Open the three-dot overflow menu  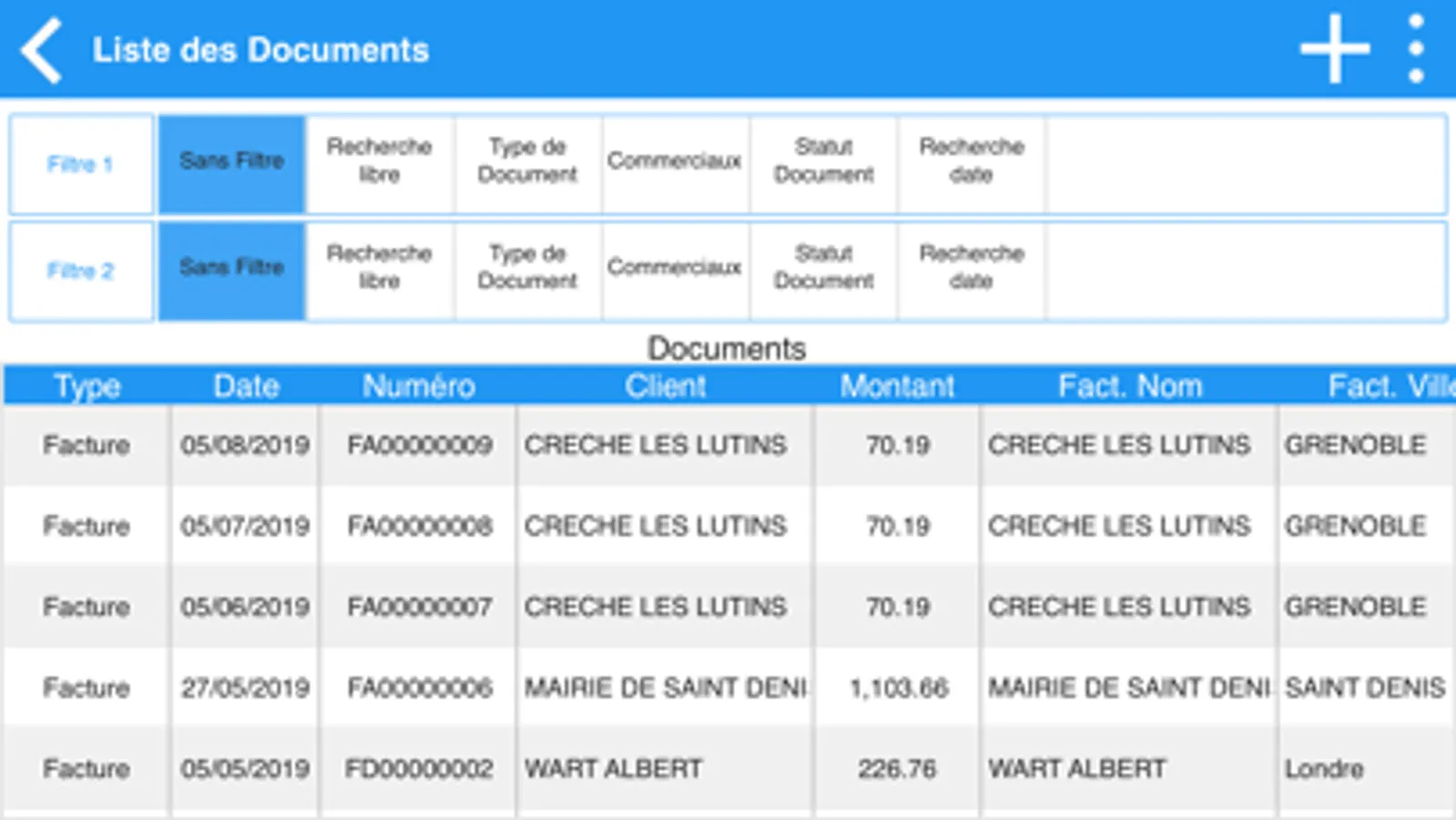click(1416, 49)
